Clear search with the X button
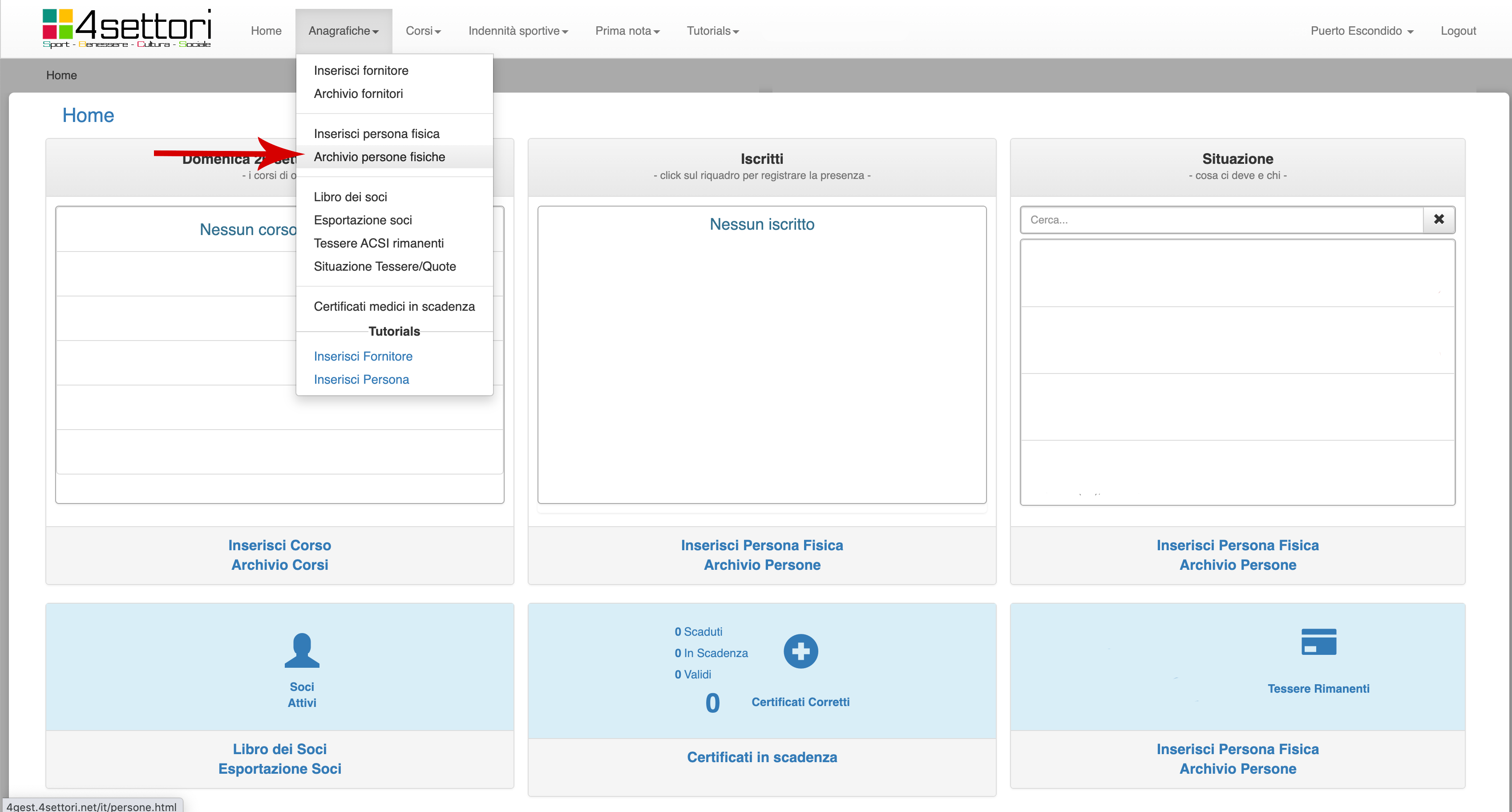The image size is (1512, 812). [x=1438, y=219]
